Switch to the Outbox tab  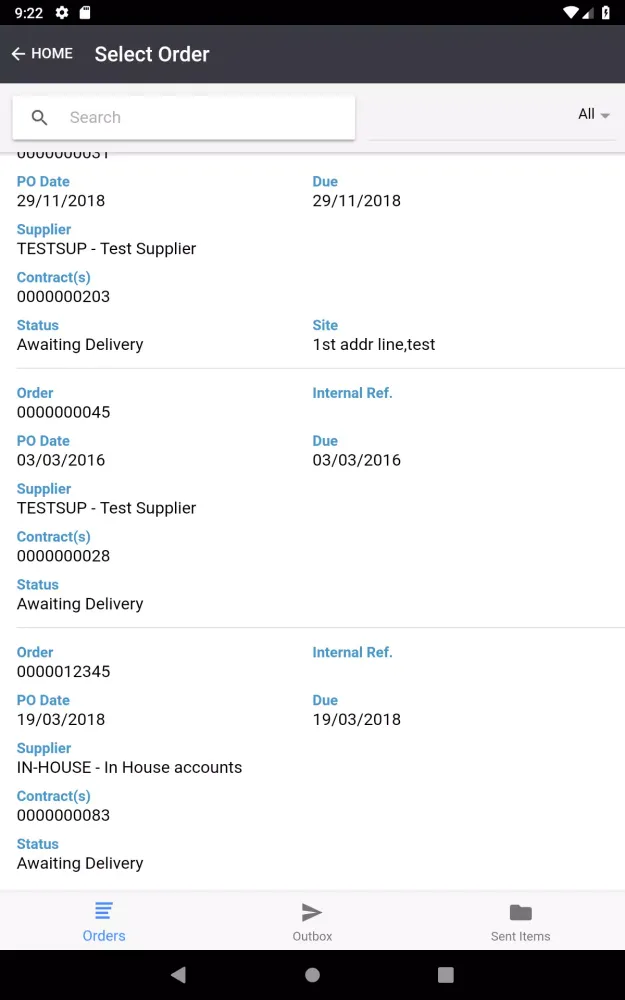[312, 922]
